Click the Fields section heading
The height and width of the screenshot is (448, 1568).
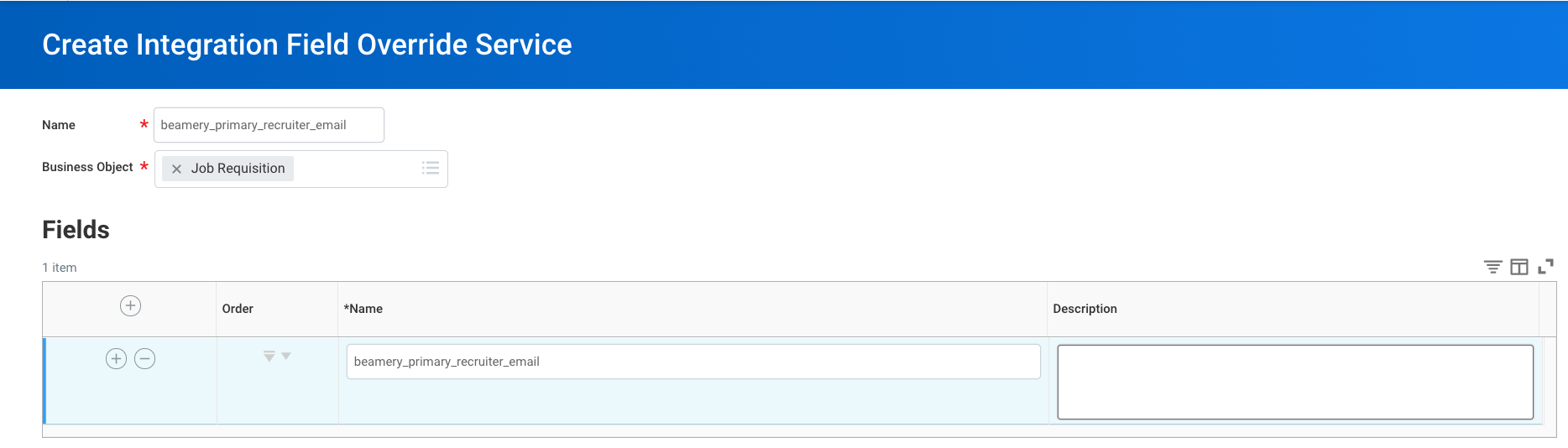(x=76, y=230)
